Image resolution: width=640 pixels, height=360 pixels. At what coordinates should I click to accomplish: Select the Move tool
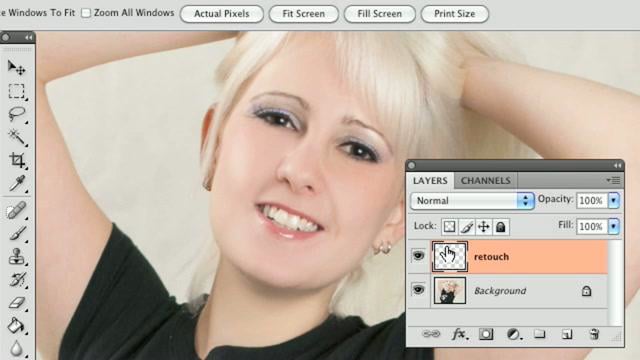(x=16, y=67)
